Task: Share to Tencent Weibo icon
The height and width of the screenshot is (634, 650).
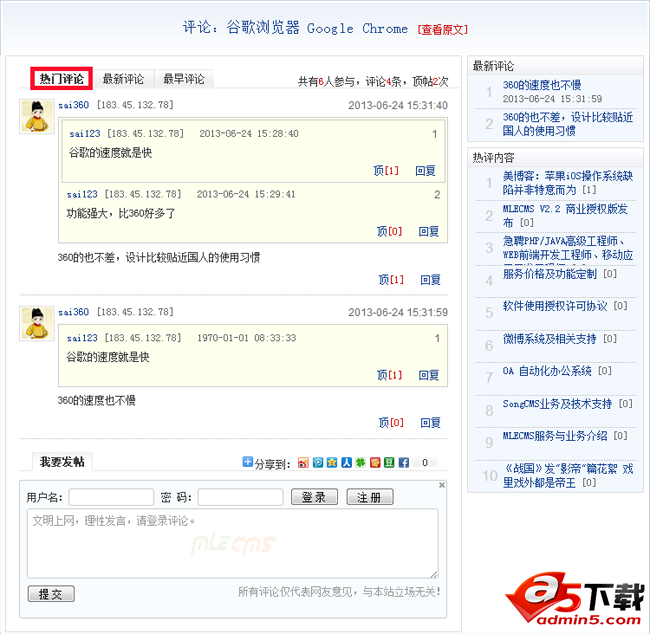Action: (318, 463)
